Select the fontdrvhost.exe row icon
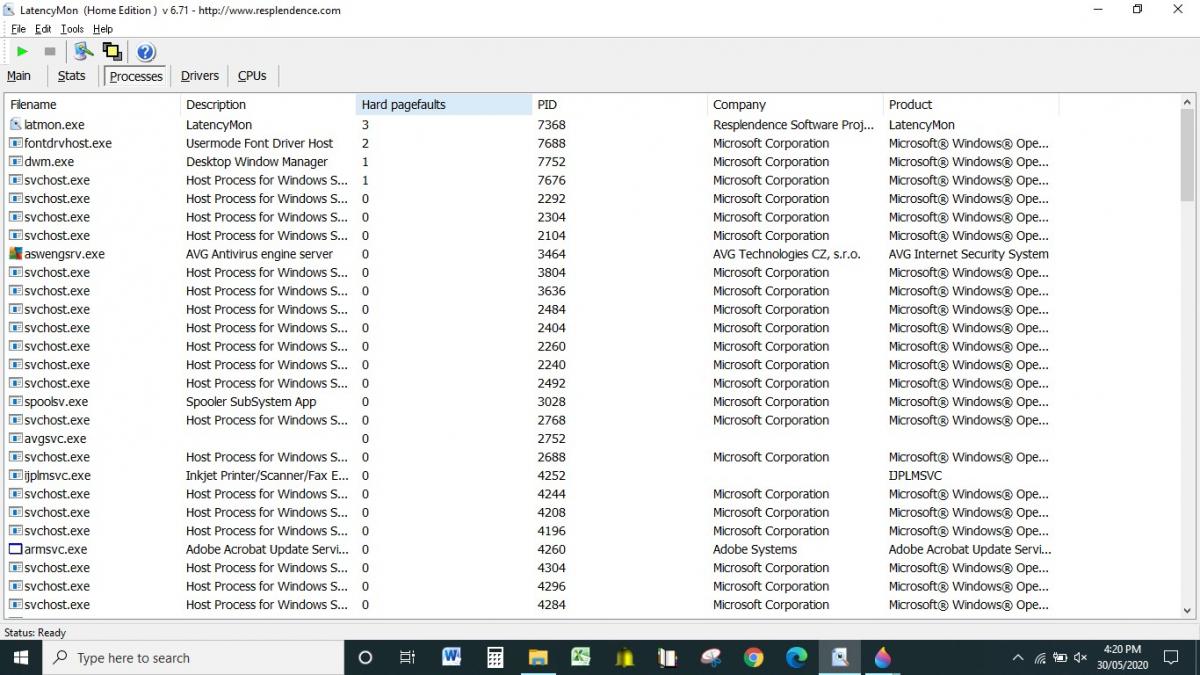This screenshot has width=1200, height=675. point(15,143)
